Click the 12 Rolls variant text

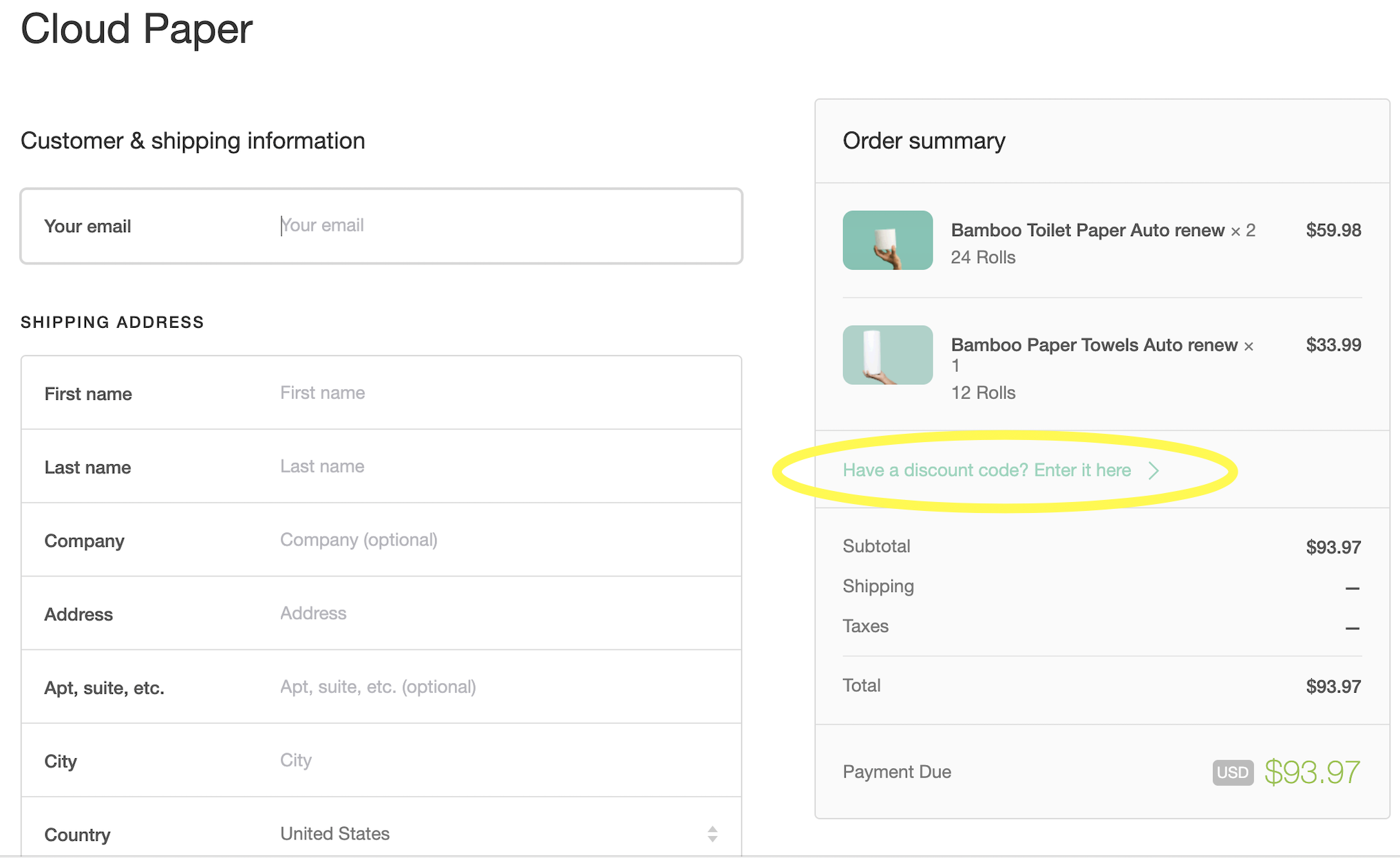click(983, 393)
